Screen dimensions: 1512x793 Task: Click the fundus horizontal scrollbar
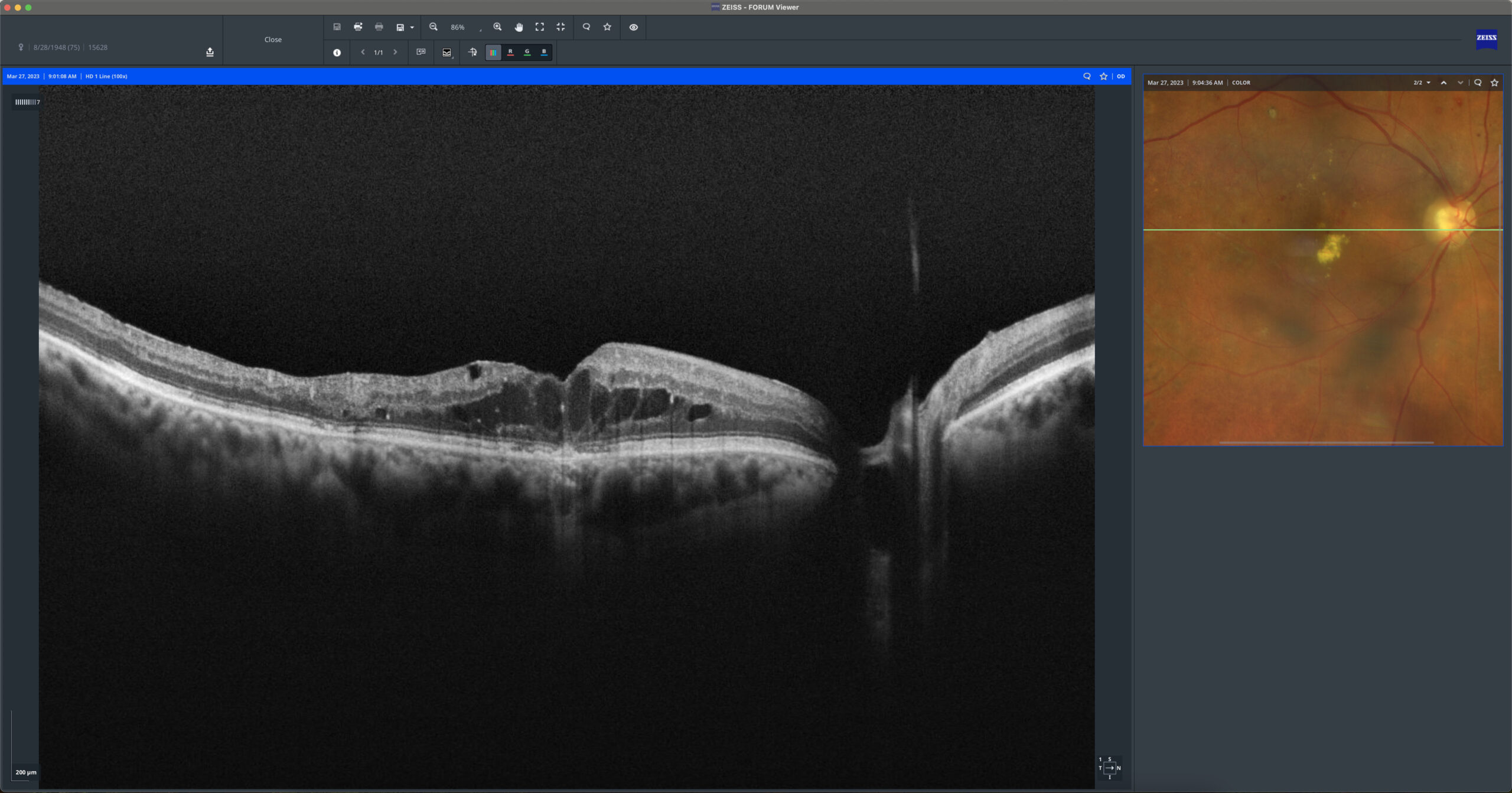[x=1326, y=442]
